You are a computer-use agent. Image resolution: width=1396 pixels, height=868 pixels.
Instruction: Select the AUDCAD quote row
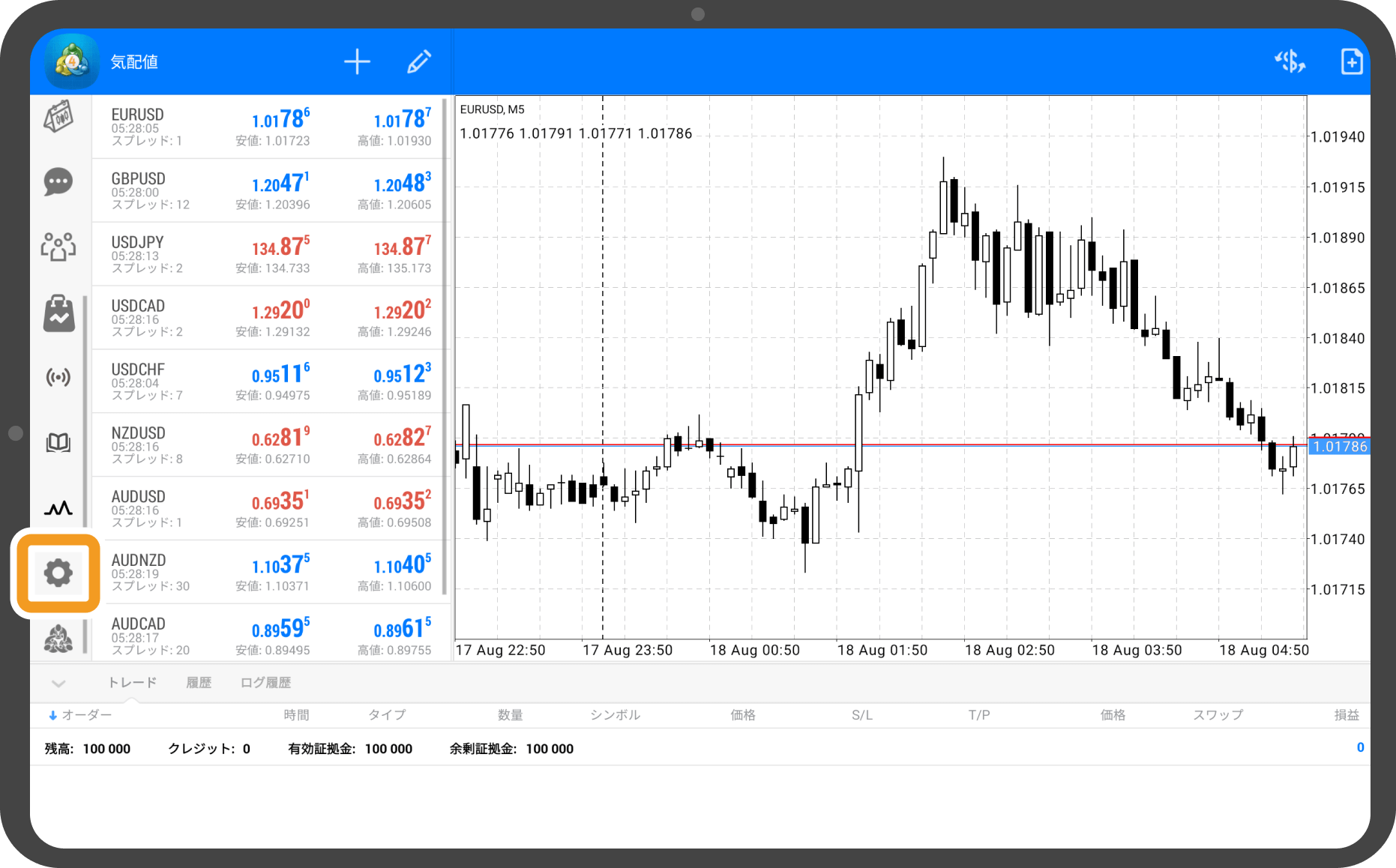pos(270,633)
